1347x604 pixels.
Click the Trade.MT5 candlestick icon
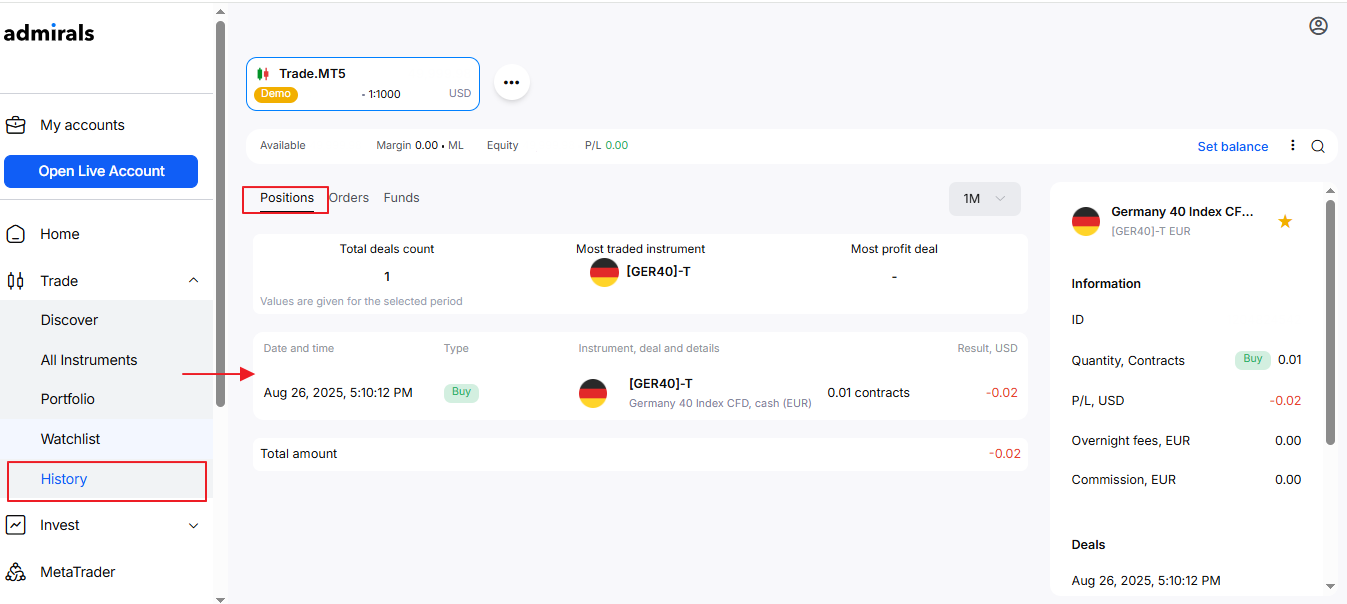[264, 74]
